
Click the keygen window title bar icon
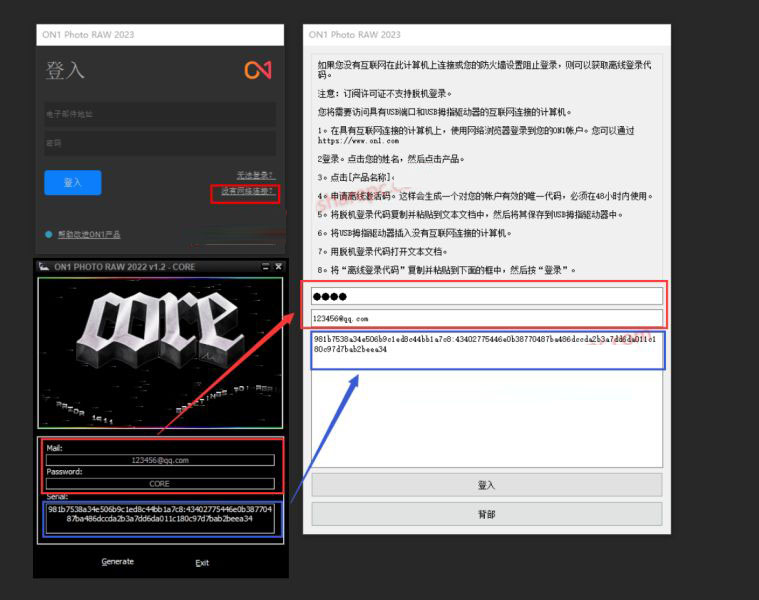coord(44,267)
